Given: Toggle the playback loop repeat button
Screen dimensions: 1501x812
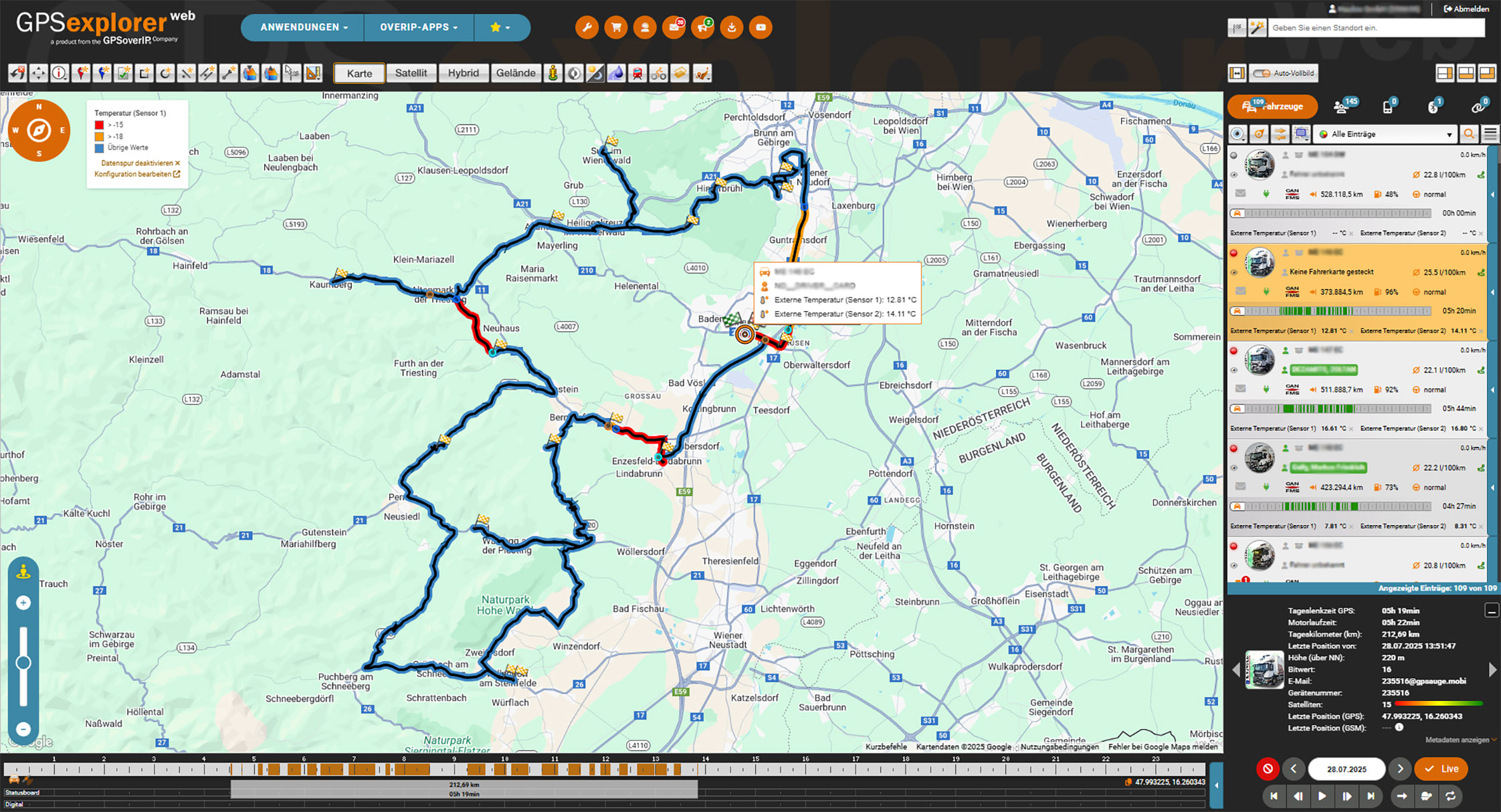Looking at the screenshot, I should coord(1450,796).
